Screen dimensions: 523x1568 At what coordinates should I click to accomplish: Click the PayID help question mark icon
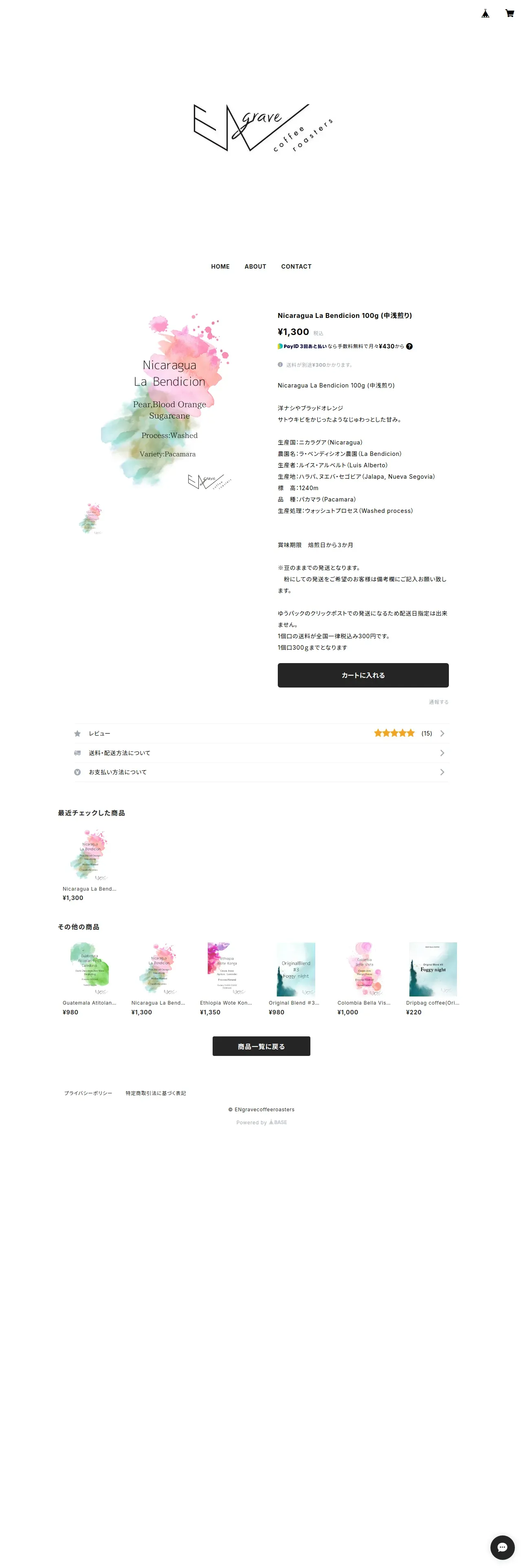coord(409,346)
